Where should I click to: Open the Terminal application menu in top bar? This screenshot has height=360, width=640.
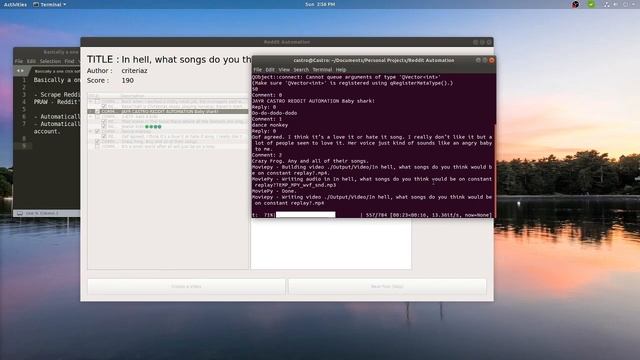[49, 4]
